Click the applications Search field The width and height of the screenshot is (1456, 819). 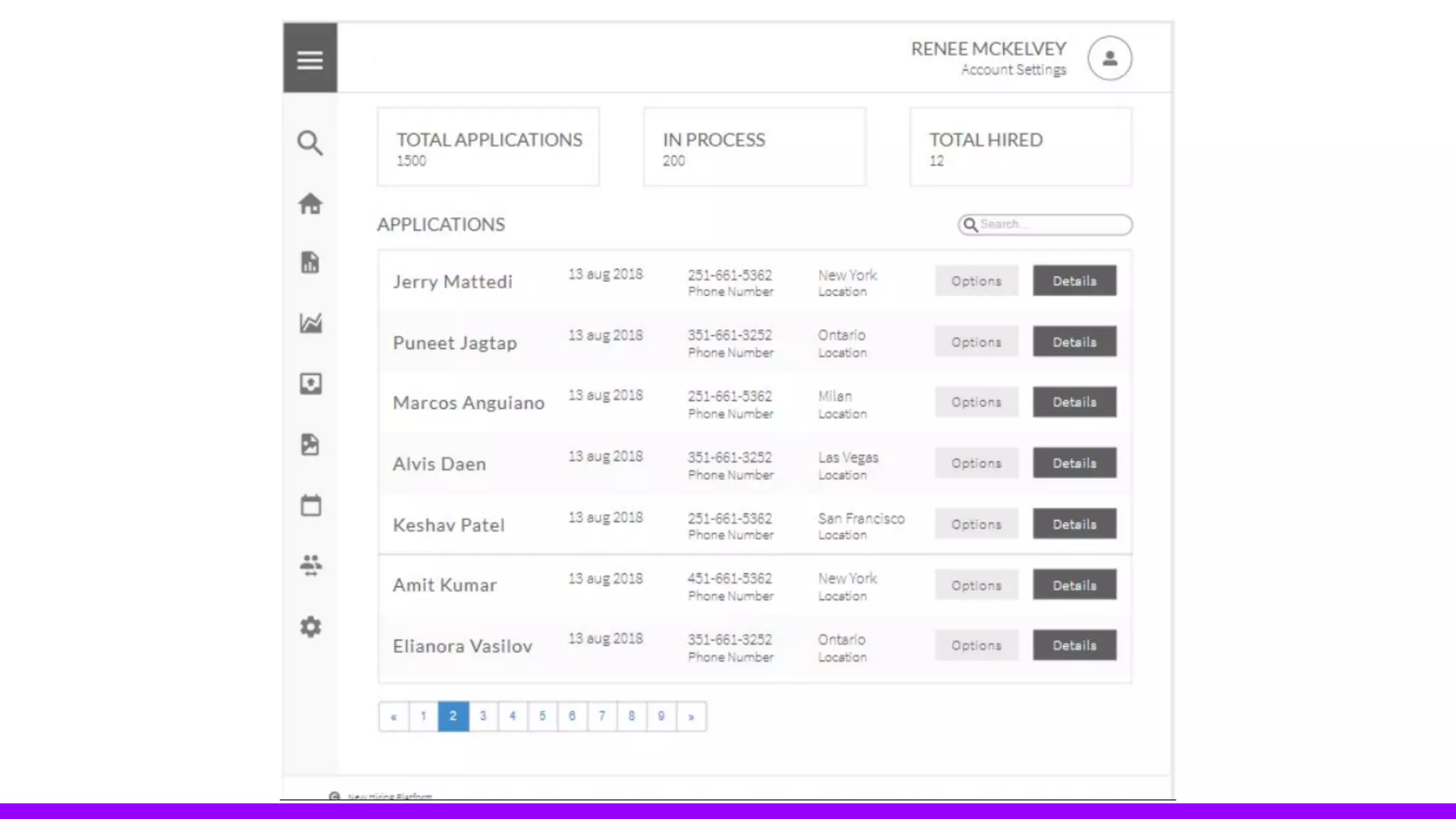[x=1052, y=225]
